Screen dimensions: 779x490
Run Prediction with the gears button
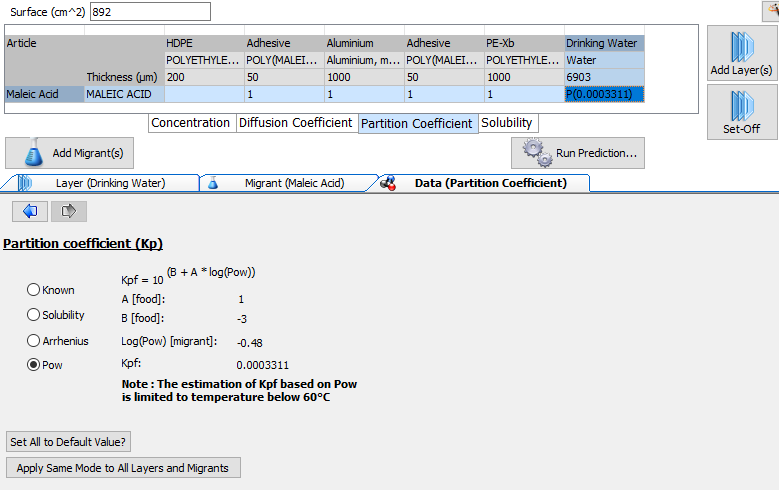coord(578,153)
